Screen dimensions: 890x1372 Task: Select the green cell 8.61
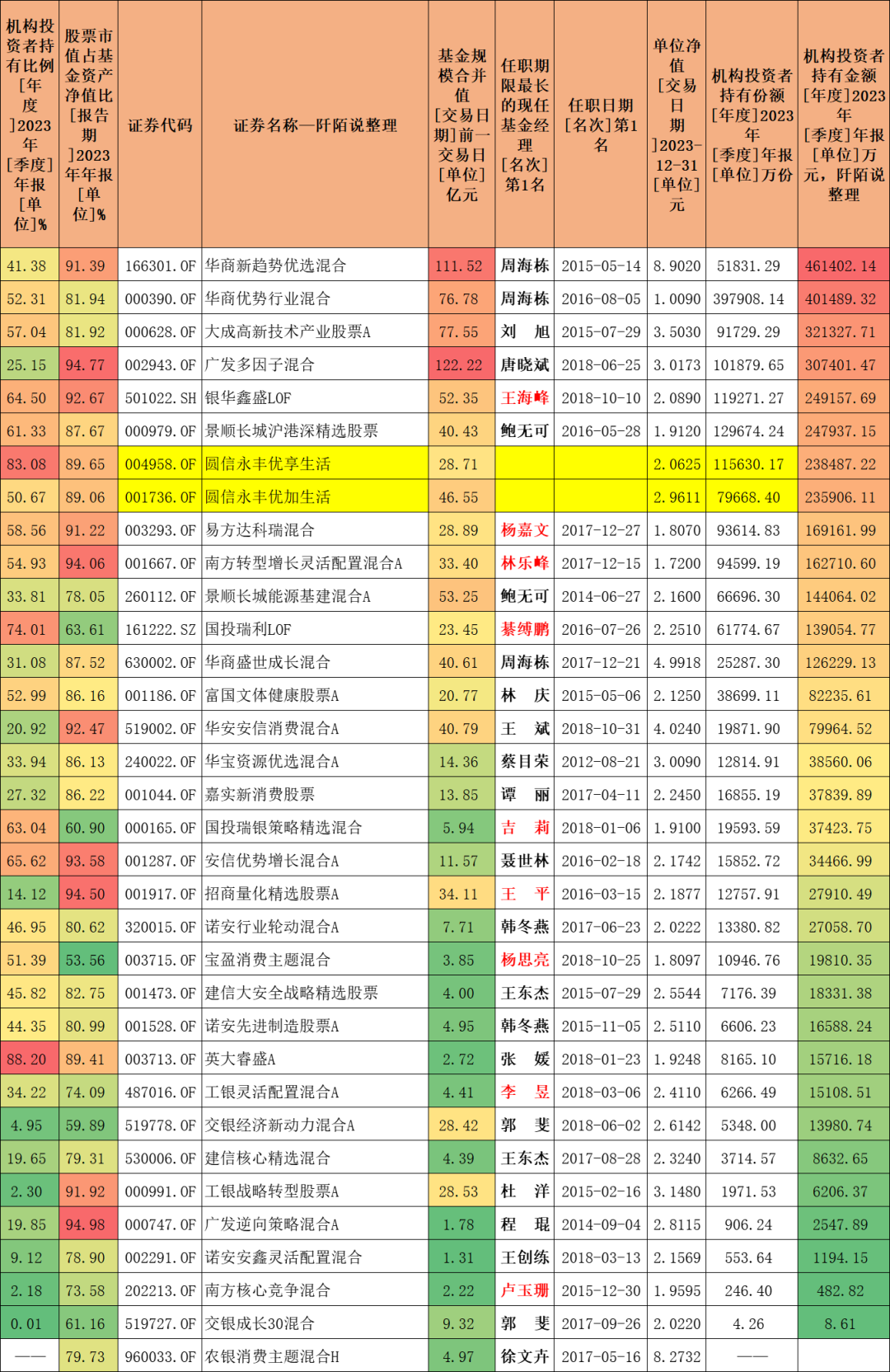pyautogui.click(x=844, y=1323)
